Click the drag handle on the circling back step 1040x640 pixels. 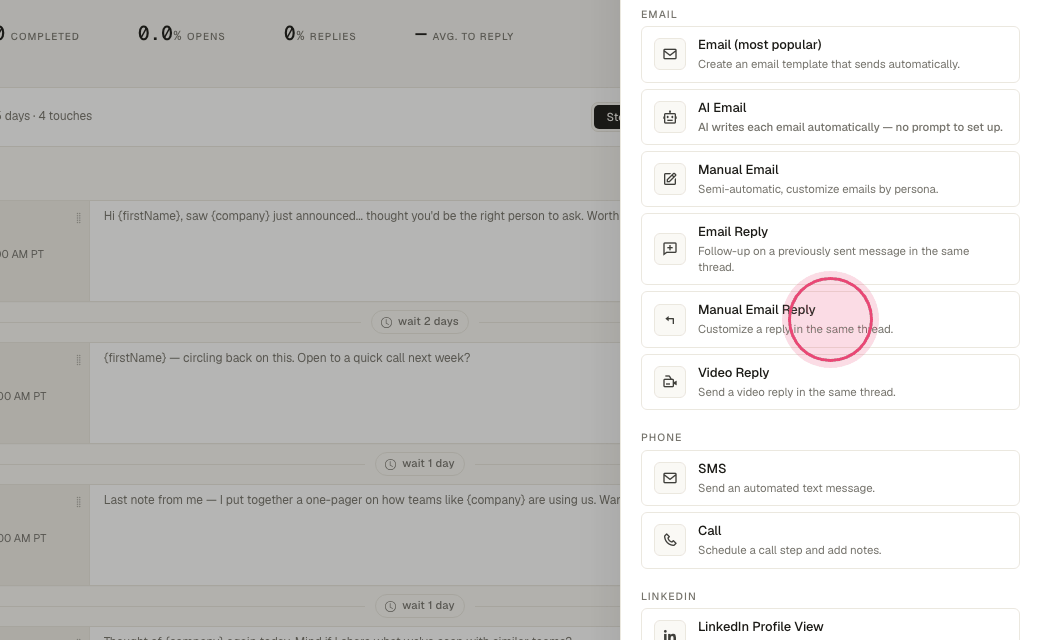pyautogui.click(x=78, y=359)
